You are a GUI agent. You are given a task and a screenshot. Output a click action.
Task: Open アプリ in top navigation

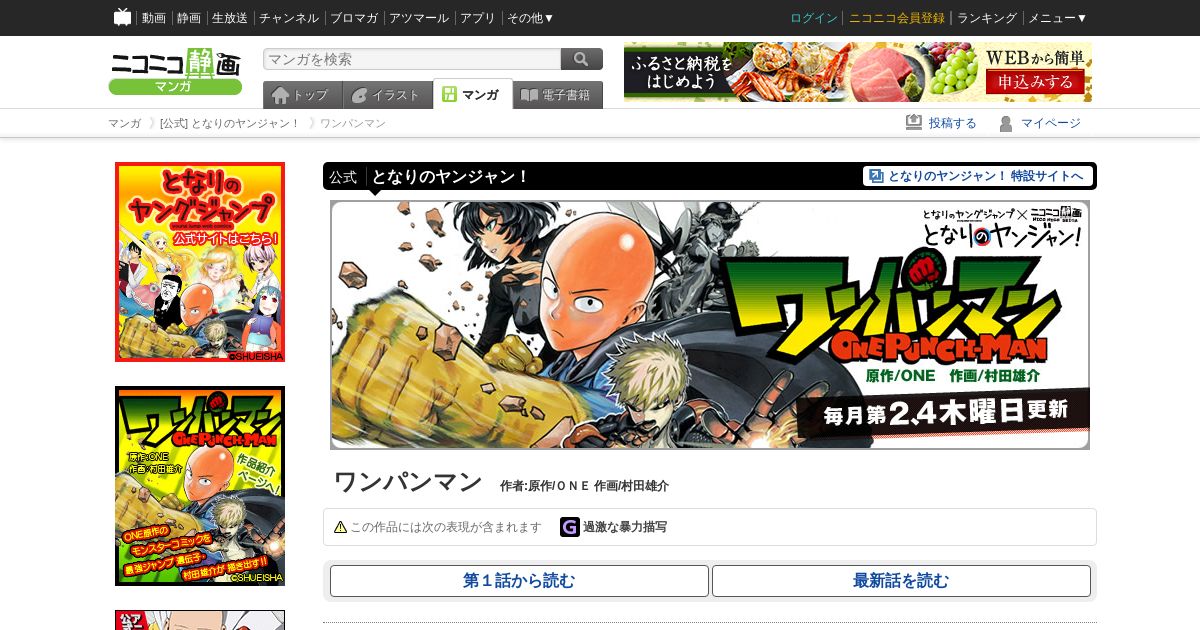click(479, 18)
